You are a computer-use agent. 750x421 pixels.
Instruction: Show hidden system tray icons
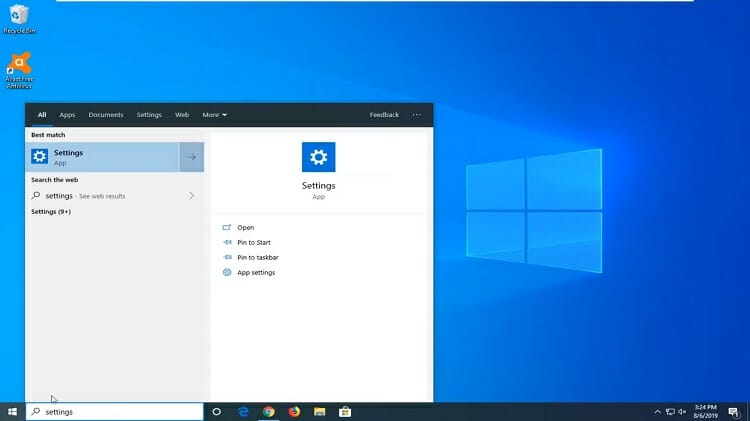tap(658, 412)
